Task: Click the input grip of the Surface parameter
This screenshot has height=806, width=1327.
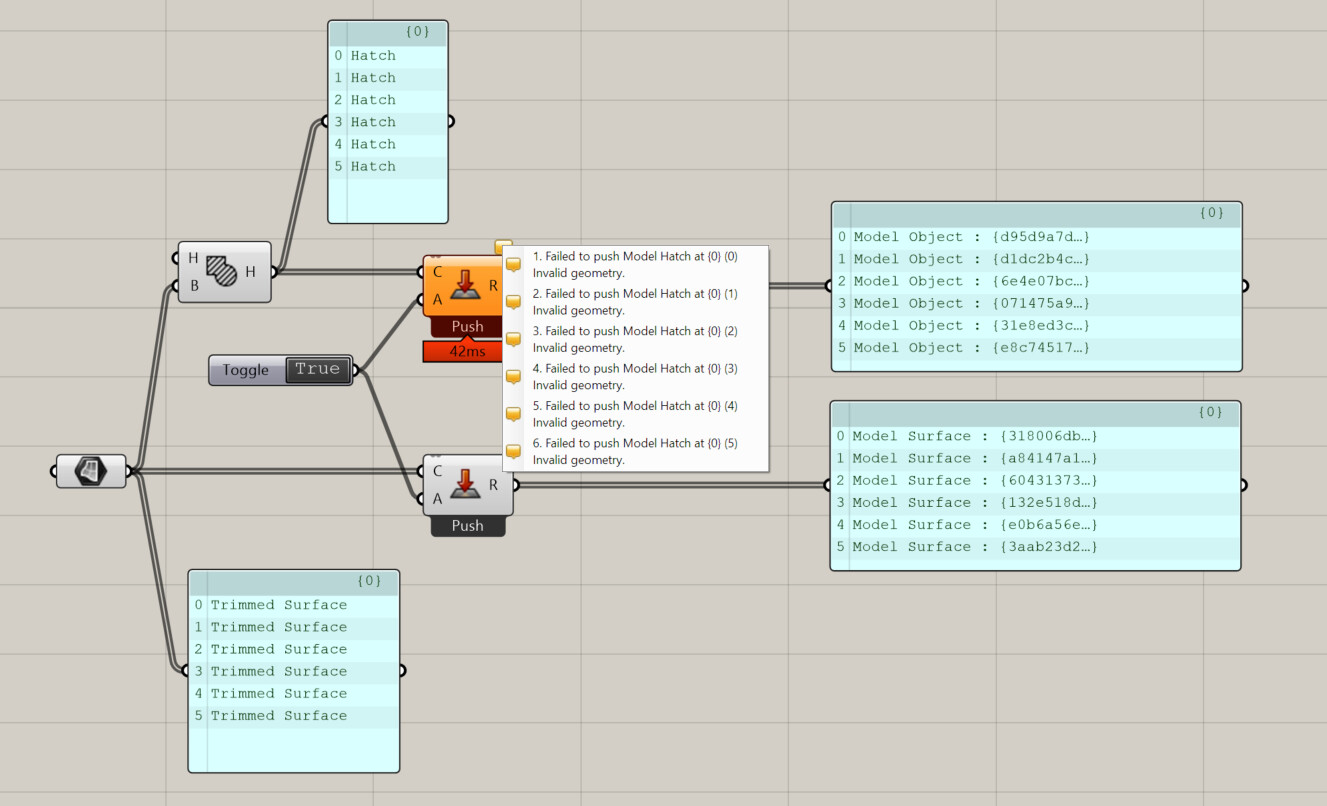Action: 55,471
